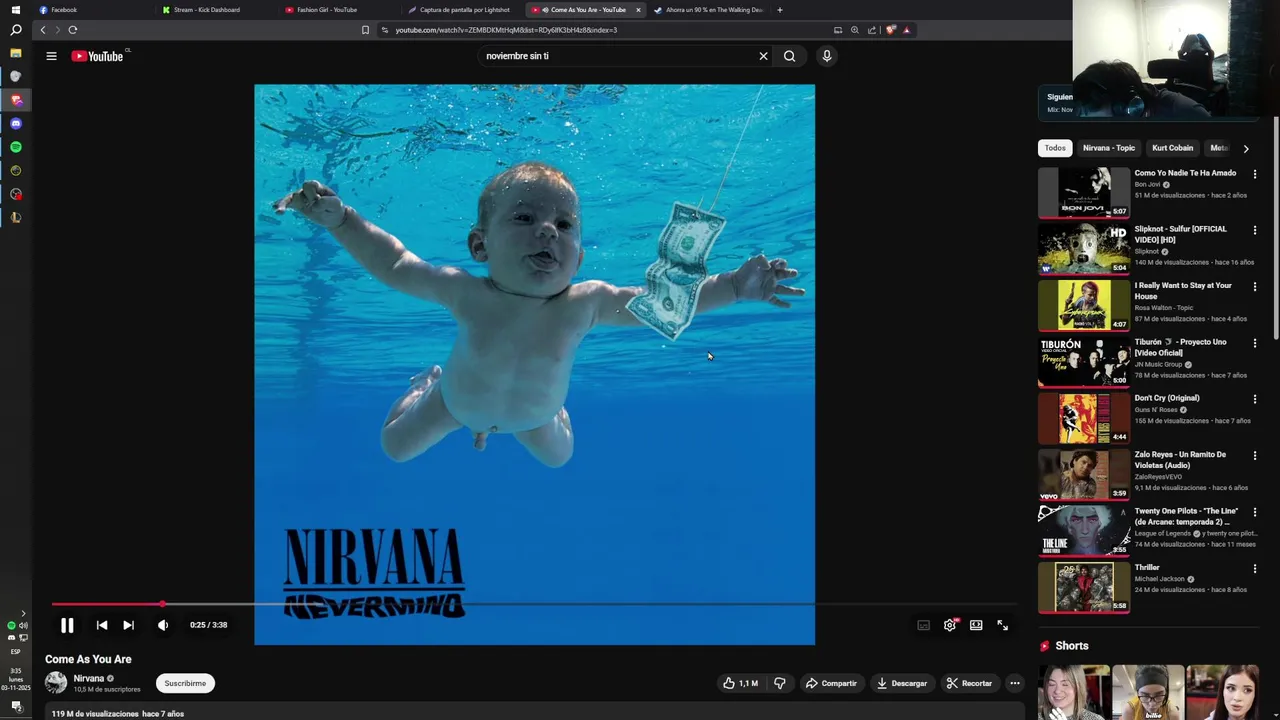1280x720 pixels.
Task: Click the browser zoom magnifier icon
Action: [855, 30]
